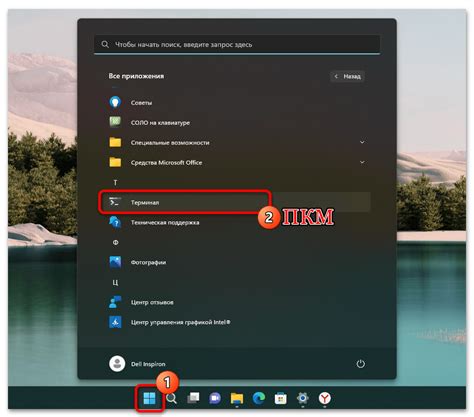
Task: Open File Explorer from taskbar
Action: [x=237, y=398]
